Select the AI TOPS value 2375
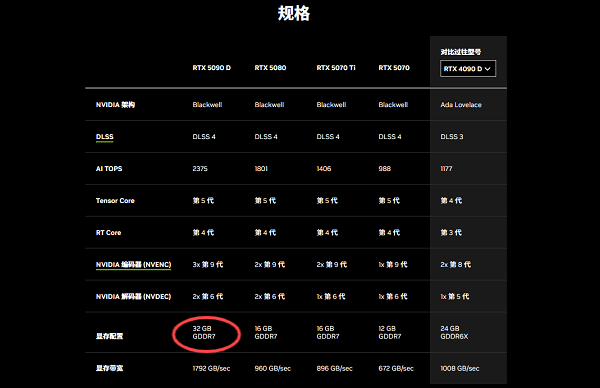 pyautogui.click(x=200, y=169)
